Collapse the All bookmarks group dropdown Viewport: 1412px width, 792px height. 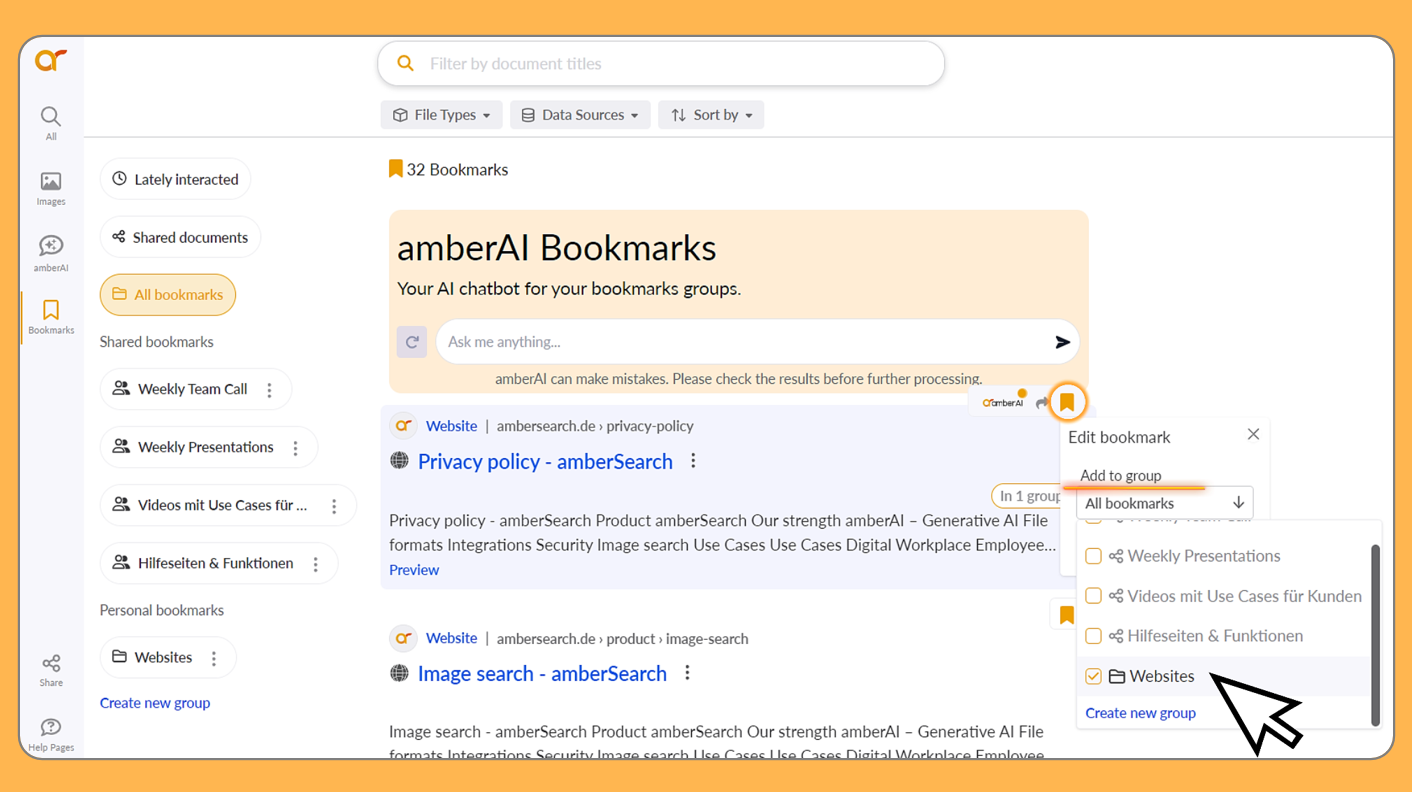click(1164, 503)
